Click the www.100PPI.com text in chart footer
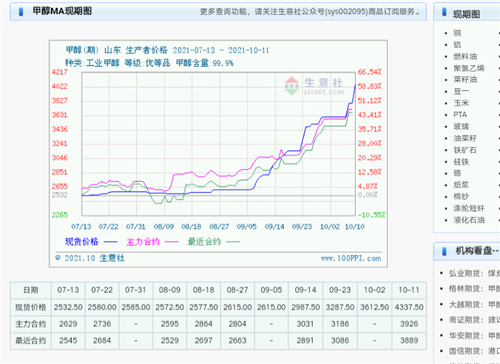The width and height of the screenshot is (500, 364). [x=351, y=258]
